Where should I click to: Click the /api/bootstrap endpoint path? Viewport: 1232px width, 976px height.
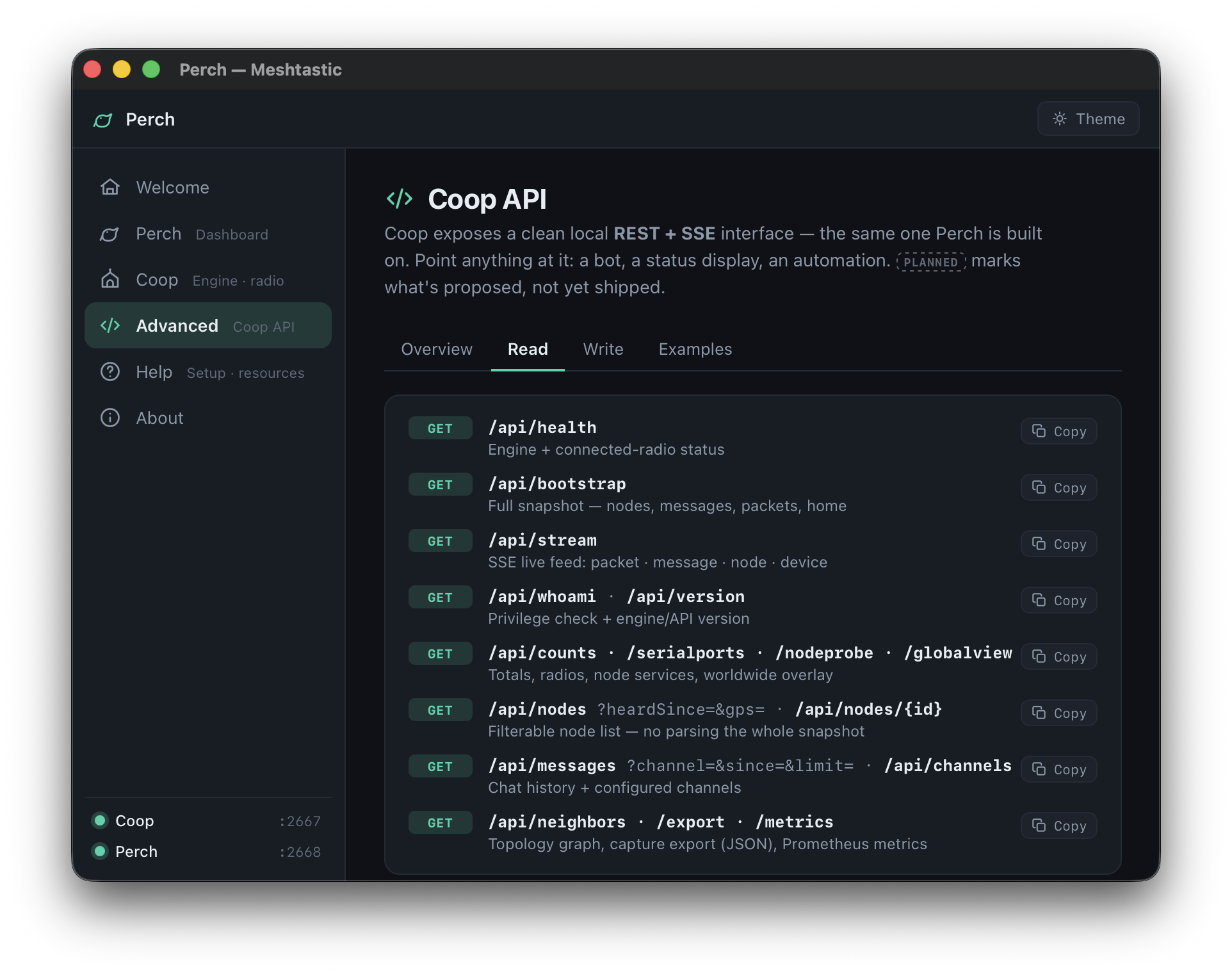(x=557, y=484)
